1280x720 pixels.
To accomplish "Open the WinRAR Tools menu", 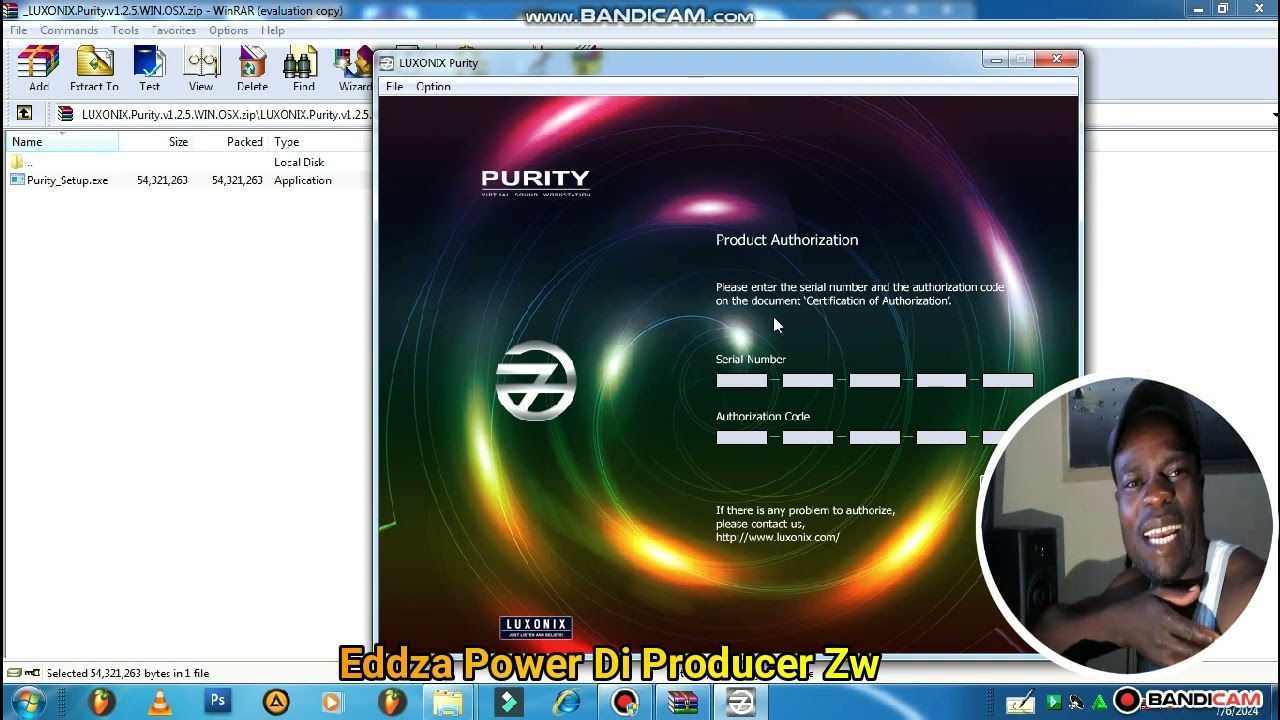I will tap(125, 30).
